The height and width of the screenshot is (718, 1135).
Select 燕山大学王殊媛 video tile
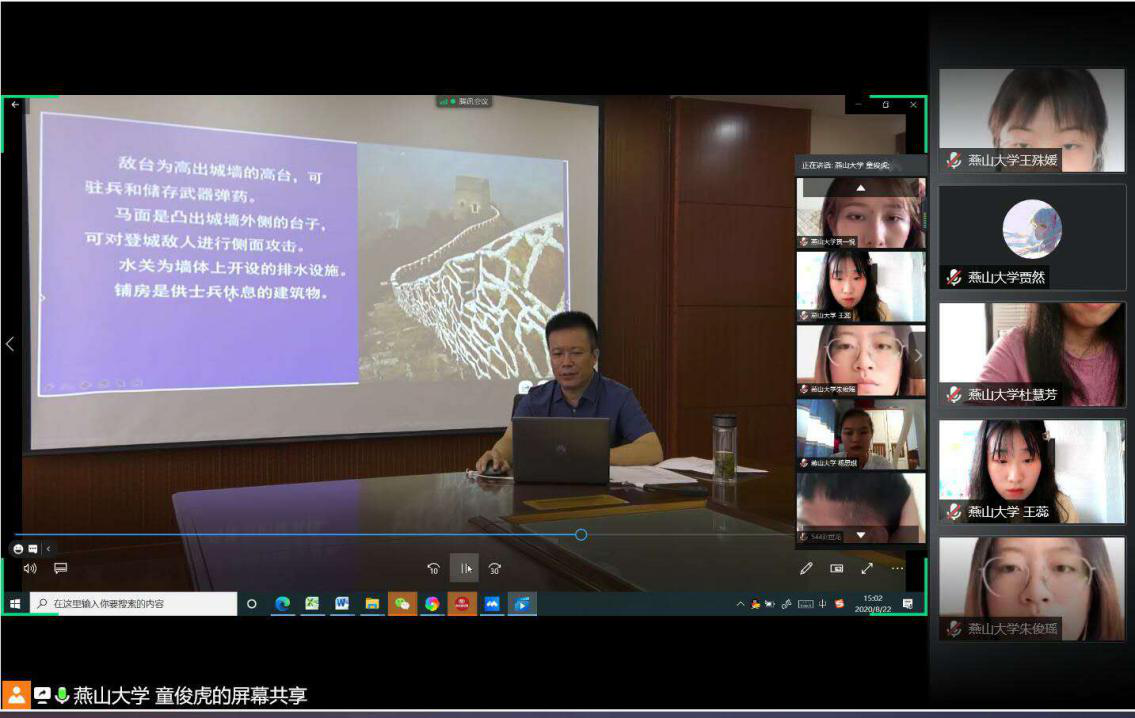pyautogui.click(x=1032, y=120)
